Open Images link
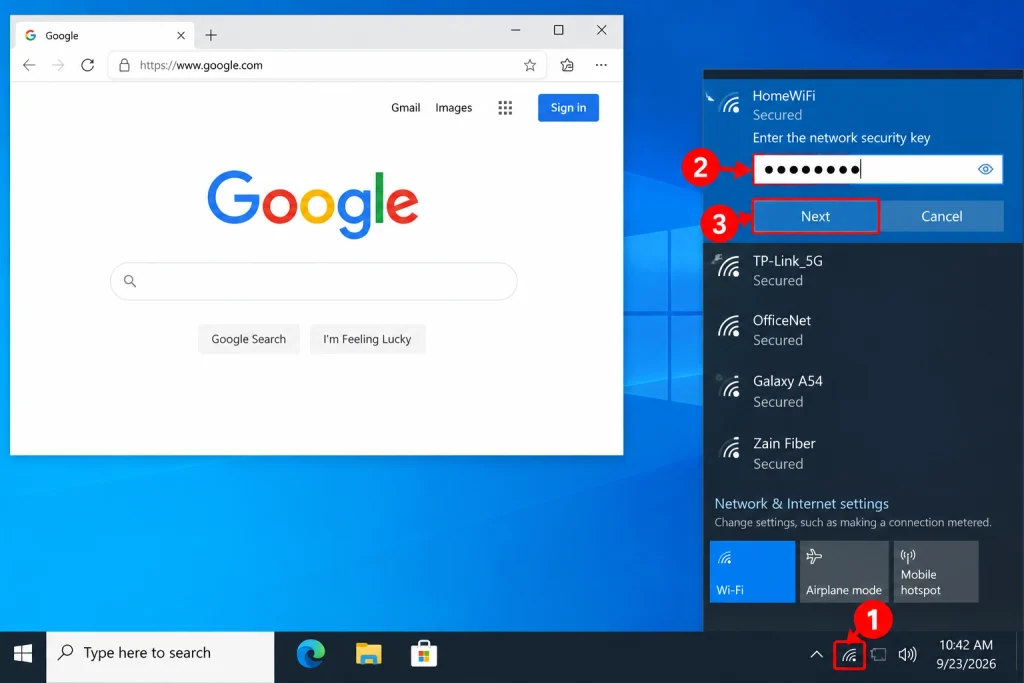The image size is (1024, 683). coord(453,108)
